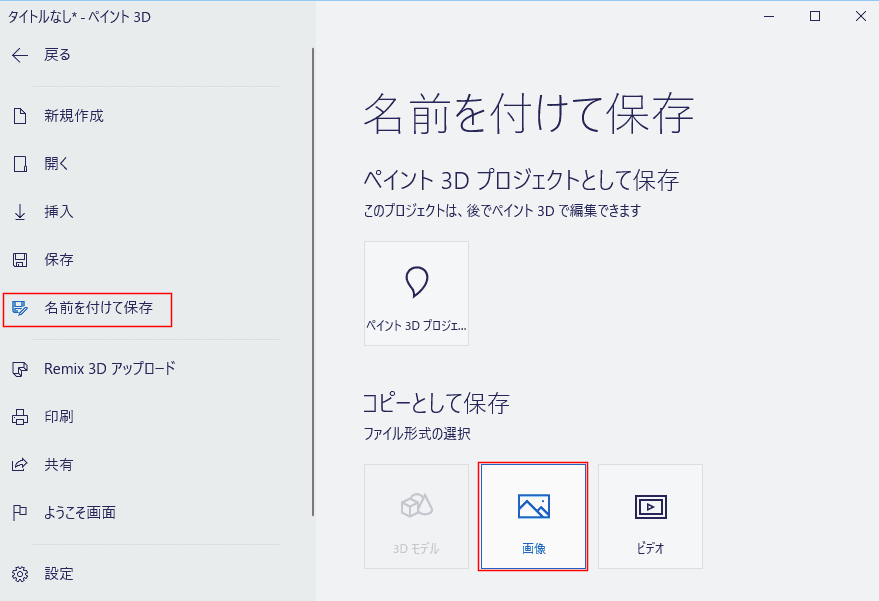Screen dimensions: 879x601
Task: Maximize the ペイント 3D window
Action: (x=815, y=16)
